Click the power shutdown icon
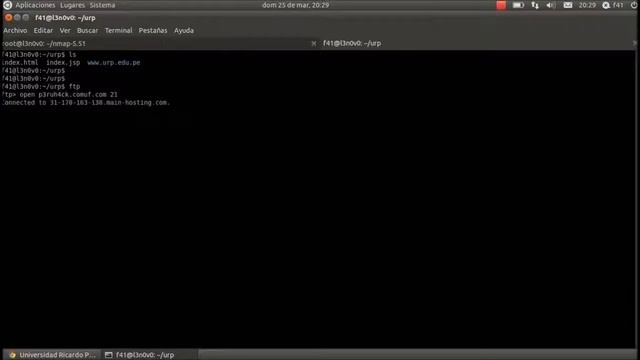 point(633,5)
